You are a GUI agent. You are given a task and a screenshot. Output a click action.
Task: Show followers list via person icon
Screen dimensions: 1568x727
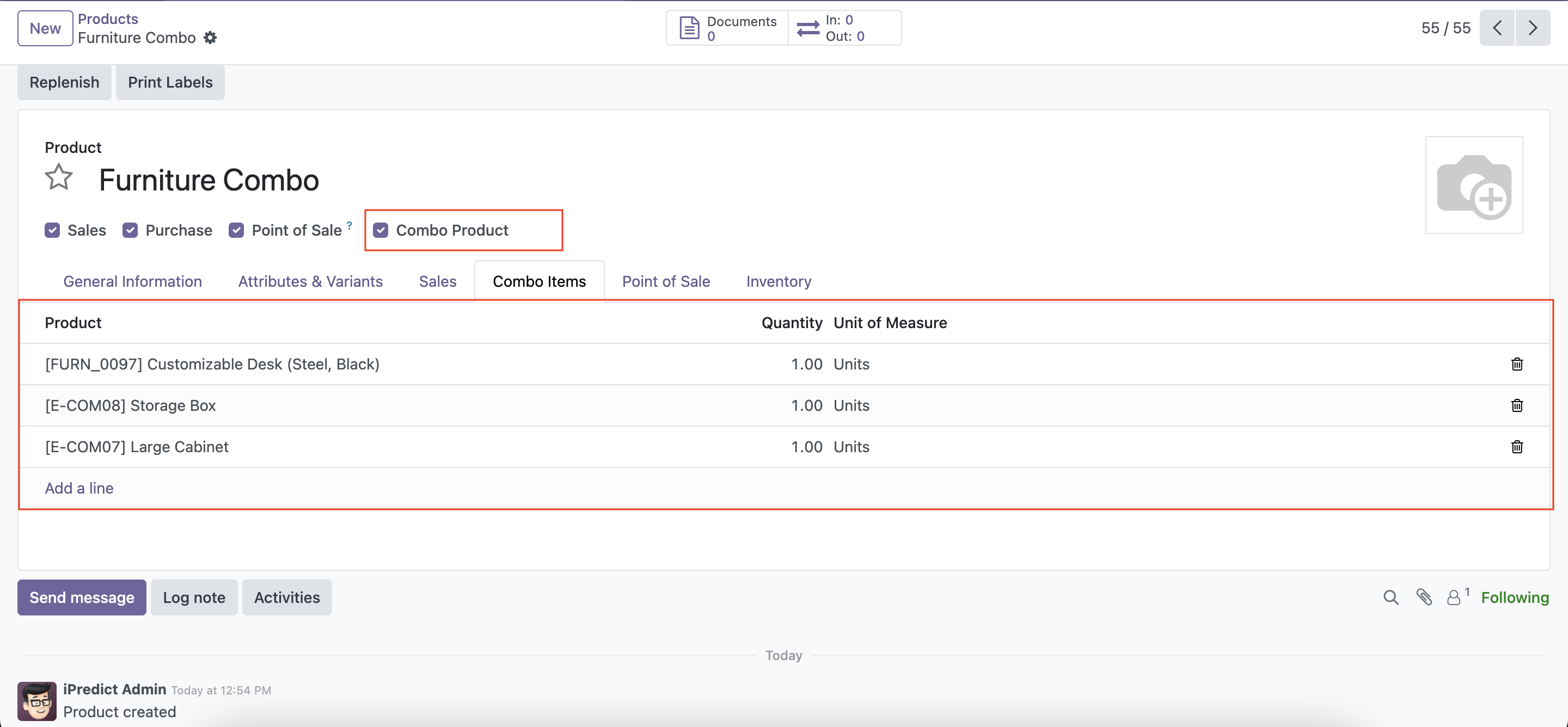pyautogui.click(x=1454, y=597)
